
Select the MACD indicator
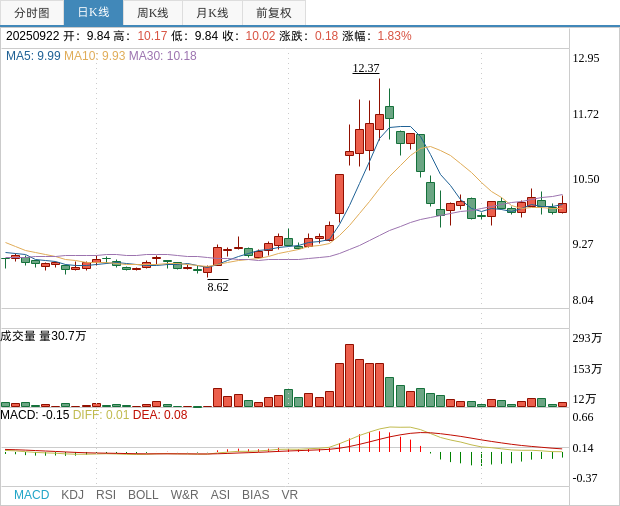click(x=32, y=495)
